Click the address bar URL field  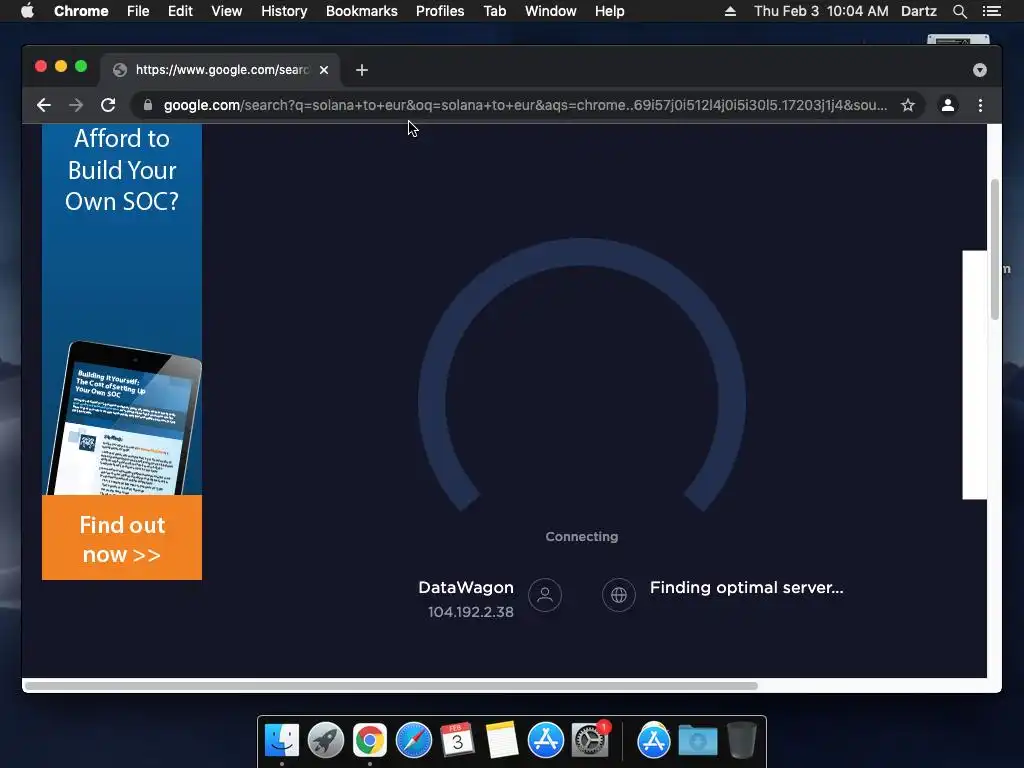click(524, 105)
